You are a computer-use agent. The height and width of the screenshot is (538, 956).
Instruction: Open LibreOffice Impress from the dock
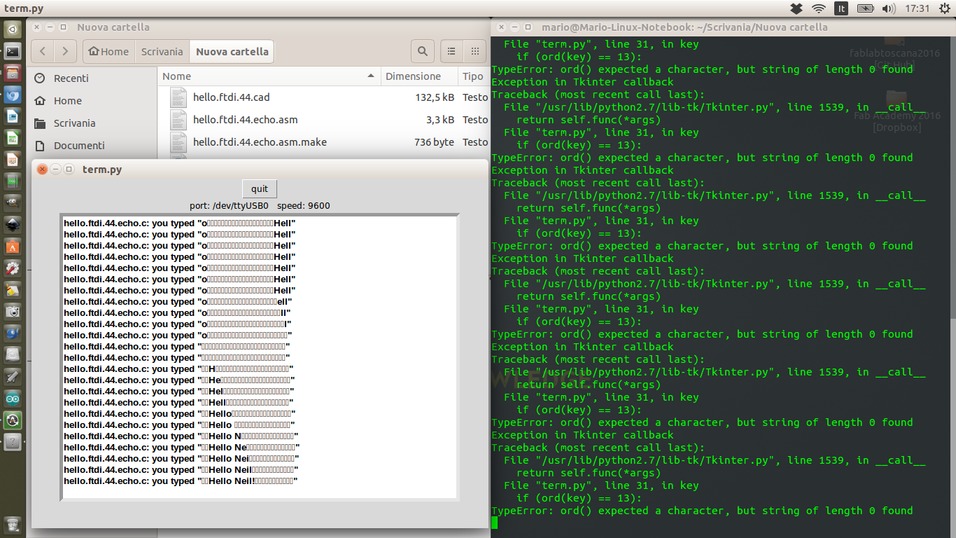tap(13, 160)
